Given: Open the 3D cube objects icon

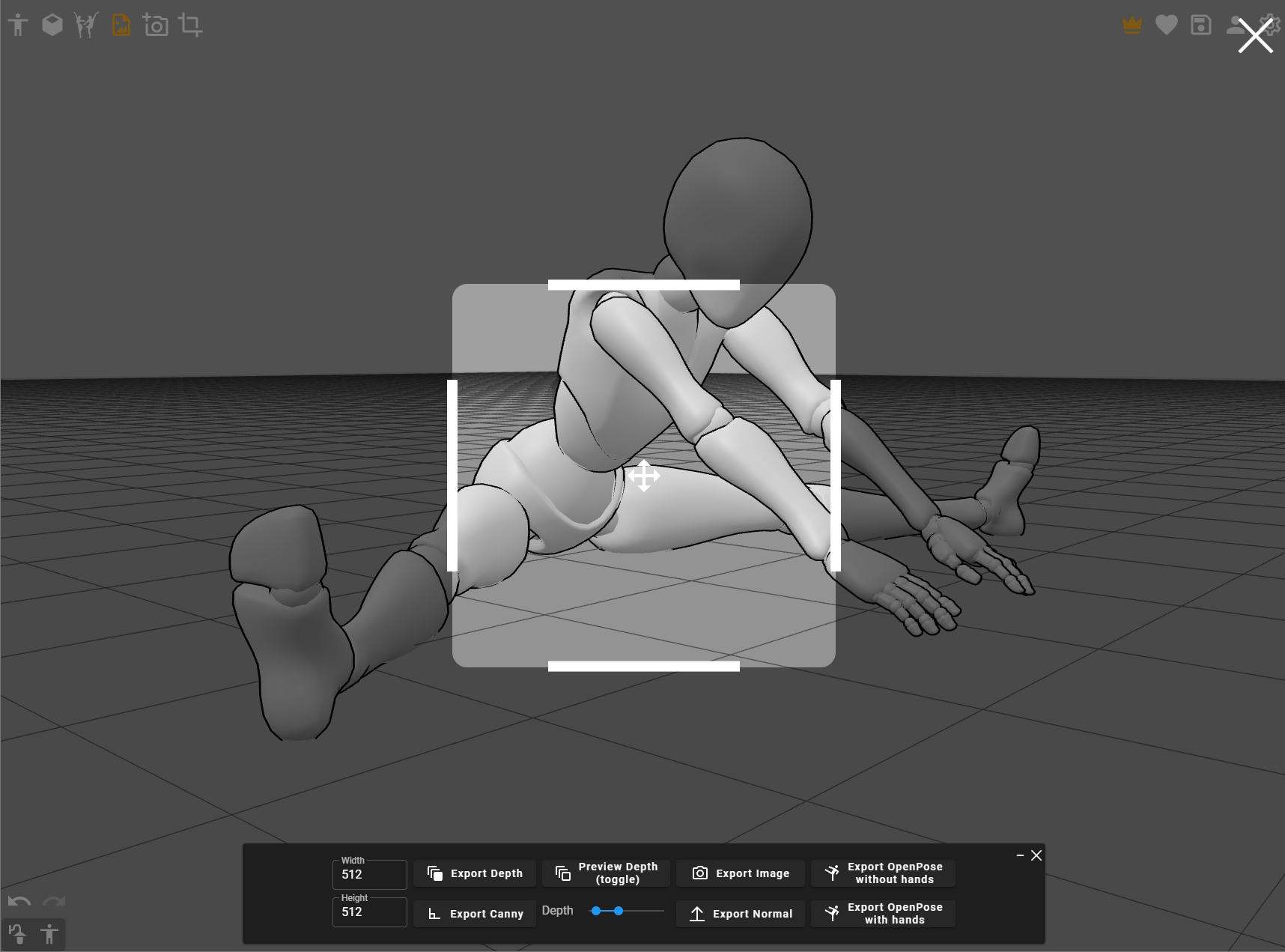Looking at the screenshot, I should [52, 25].
